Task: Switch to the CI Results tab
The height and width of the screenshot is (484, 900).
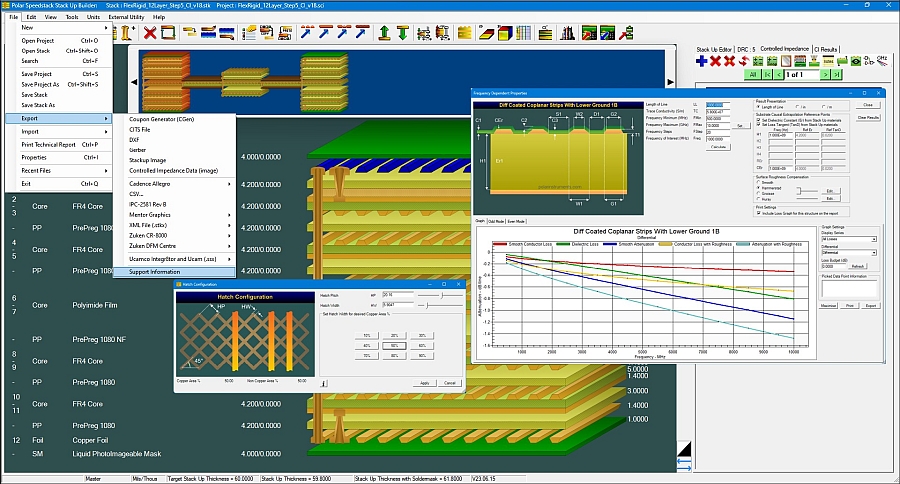Action: [825, 49]
